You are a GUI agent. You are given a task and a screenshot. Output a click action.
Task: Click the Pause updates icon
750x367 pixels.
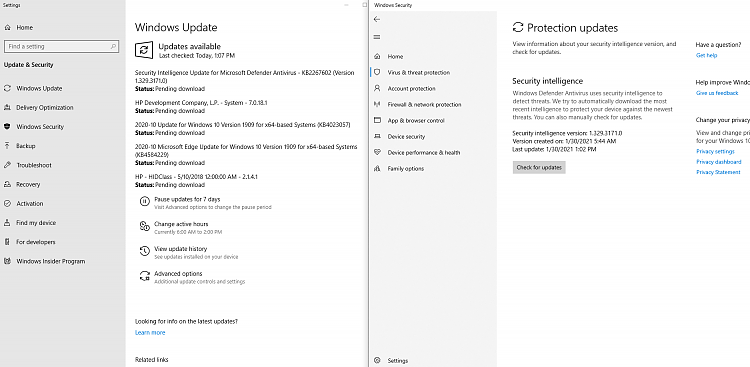coord(144,201)
